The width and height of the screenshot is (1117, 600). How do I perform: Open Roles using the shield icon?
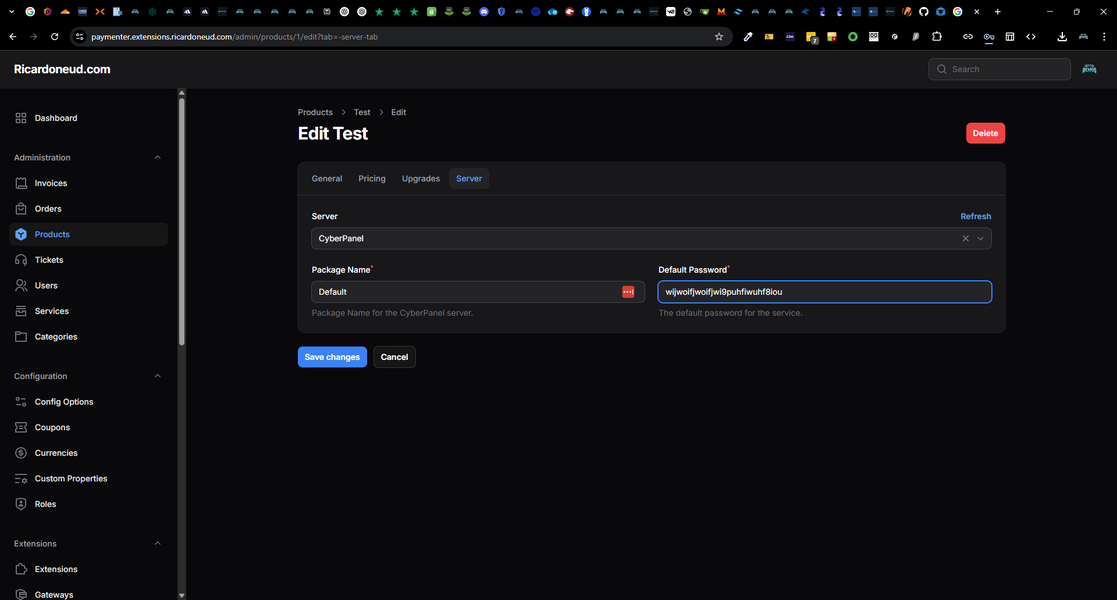pyautogui.click(x=21, y=505)
